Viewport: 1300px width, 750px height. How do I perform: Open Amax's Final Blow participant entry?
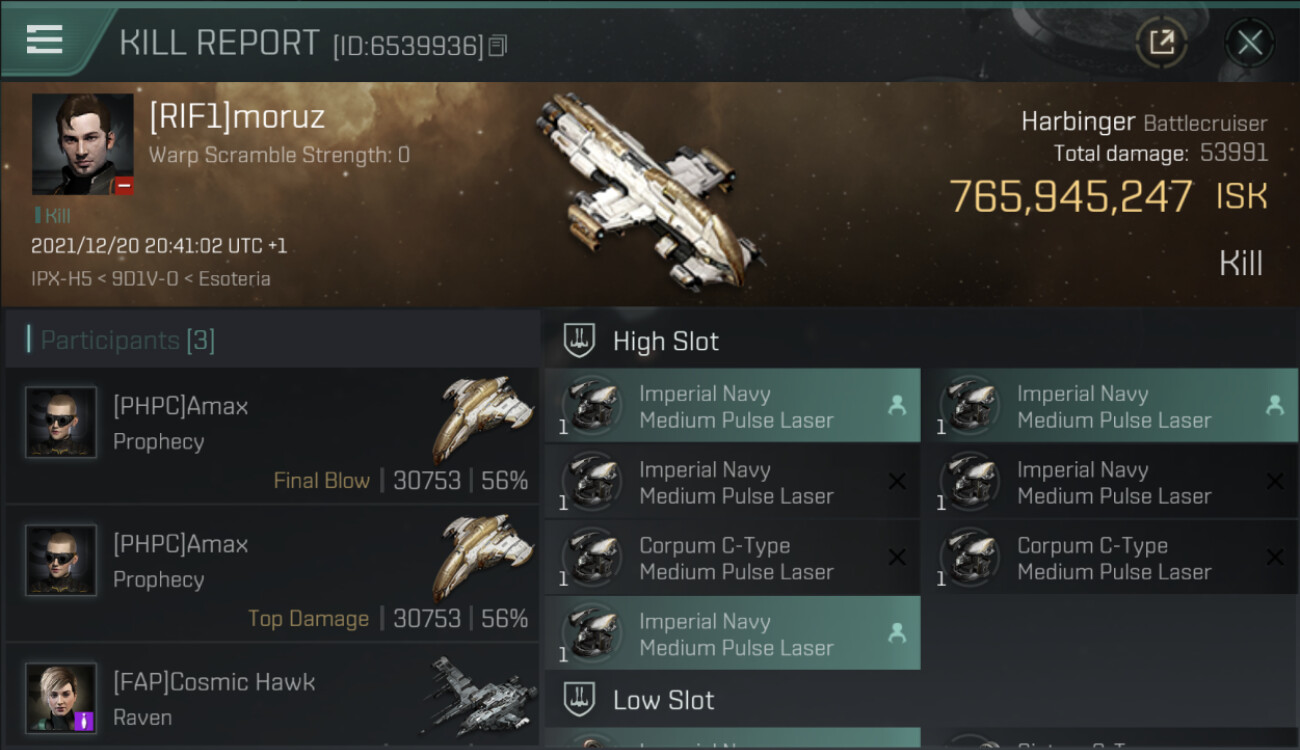[x=272, y=436]
